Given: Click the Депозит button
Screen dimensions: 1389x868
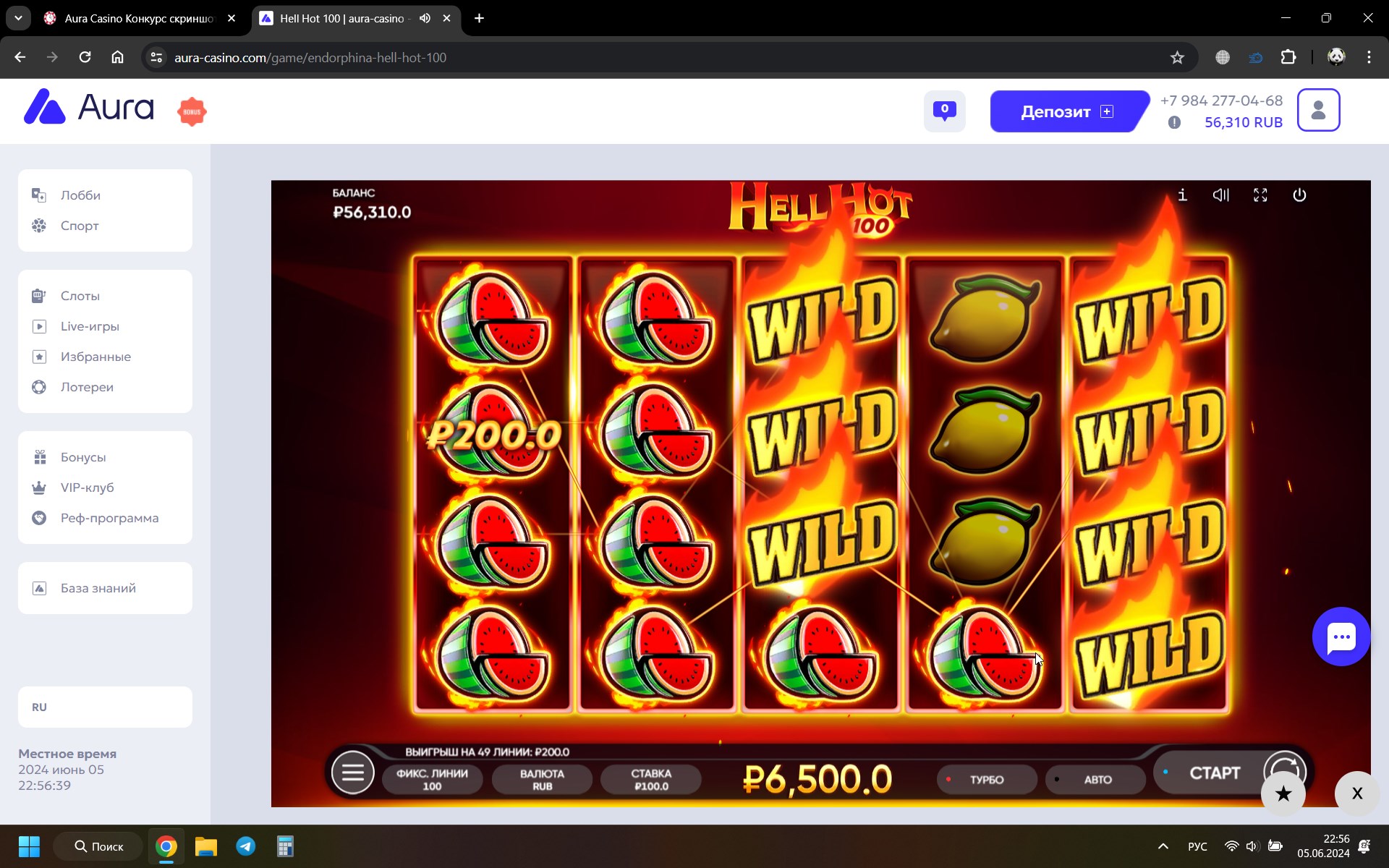Looking at the screenshot, I should (x=1068, y=111).
